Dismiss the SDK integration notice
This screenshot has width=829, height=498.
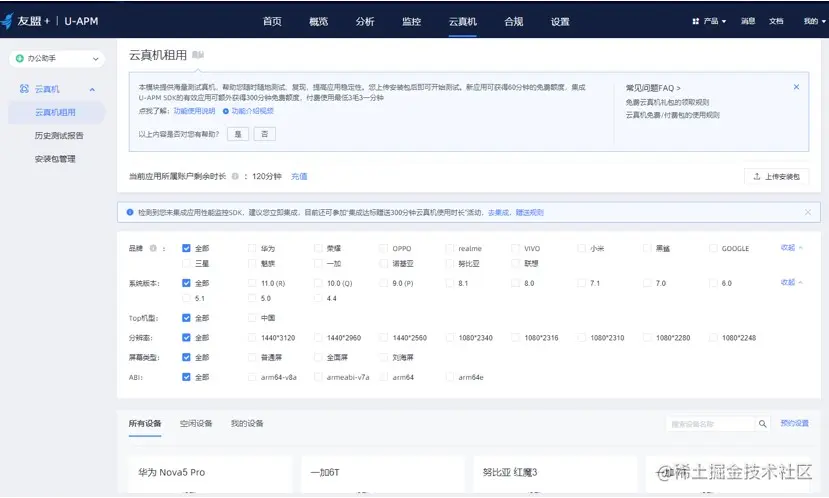[808, 212]
